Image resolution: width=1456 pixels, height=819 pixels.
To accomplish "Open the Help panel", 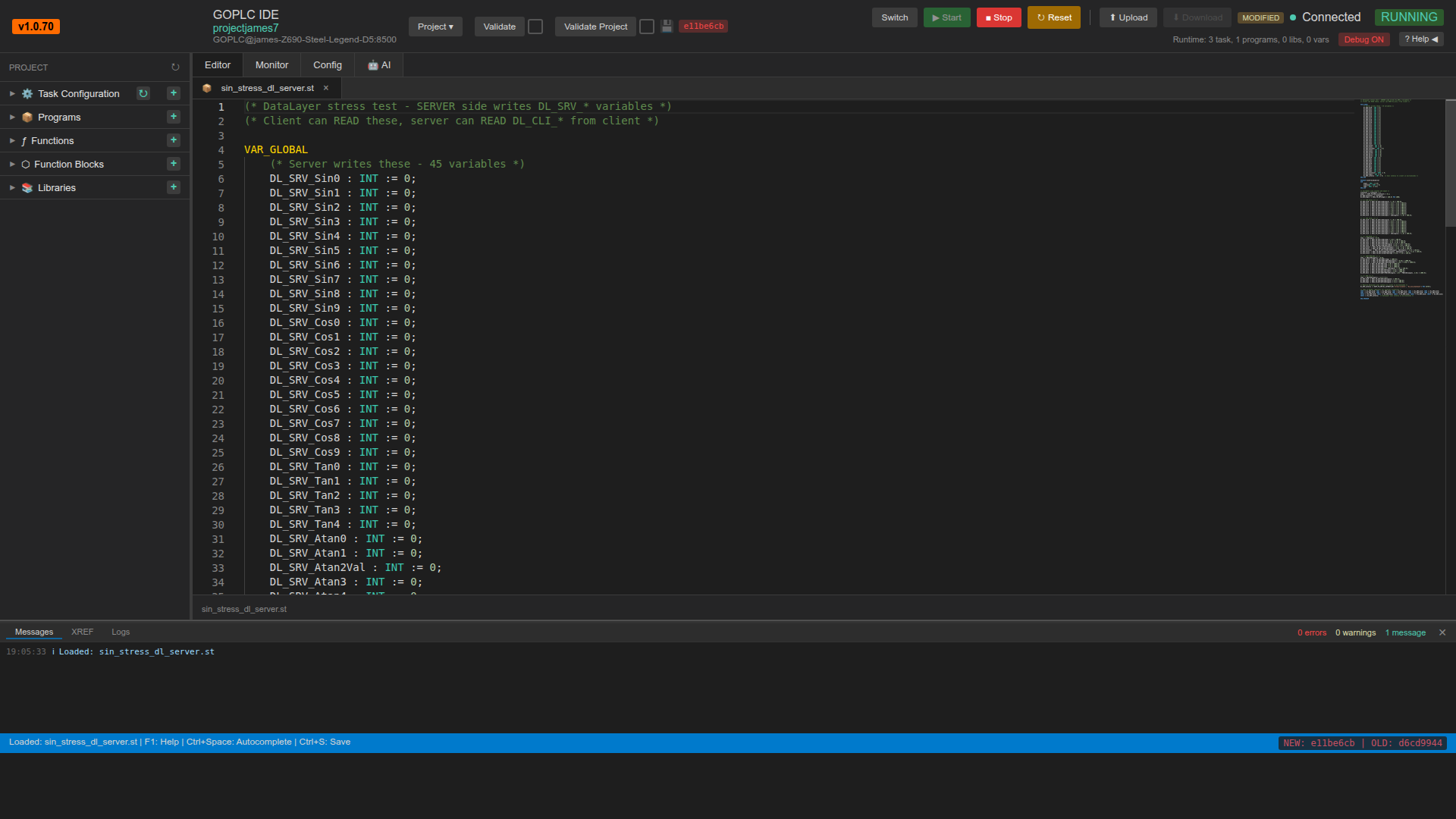I will click(x=1421, y=39).
